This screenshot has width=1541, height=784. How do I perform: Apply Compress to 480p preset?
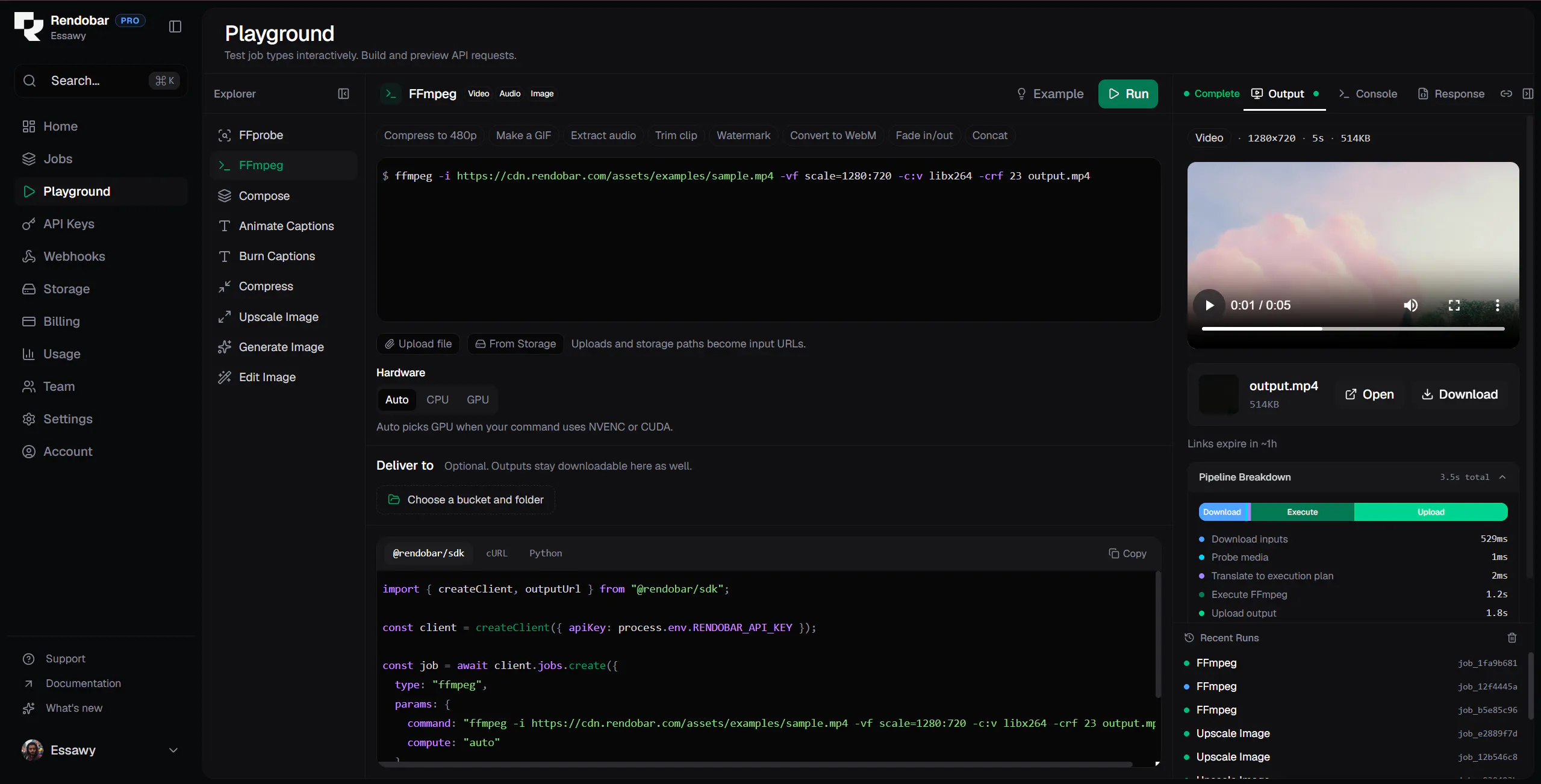tap(430, 135)
